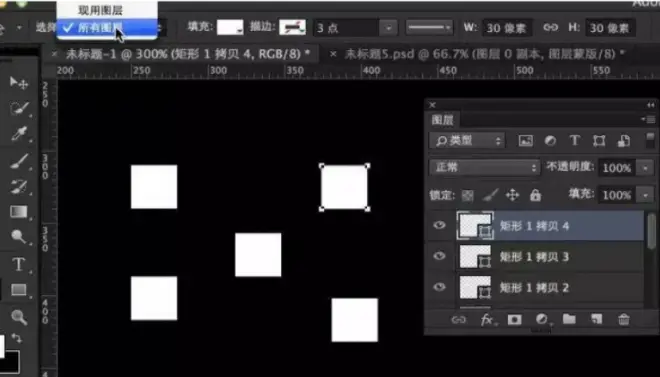Image resolution: width=660 pixels, height=377 pixels.
Task: Hide layer 矩形 1 拷贝 4
Action: click(x=439, y=225)
